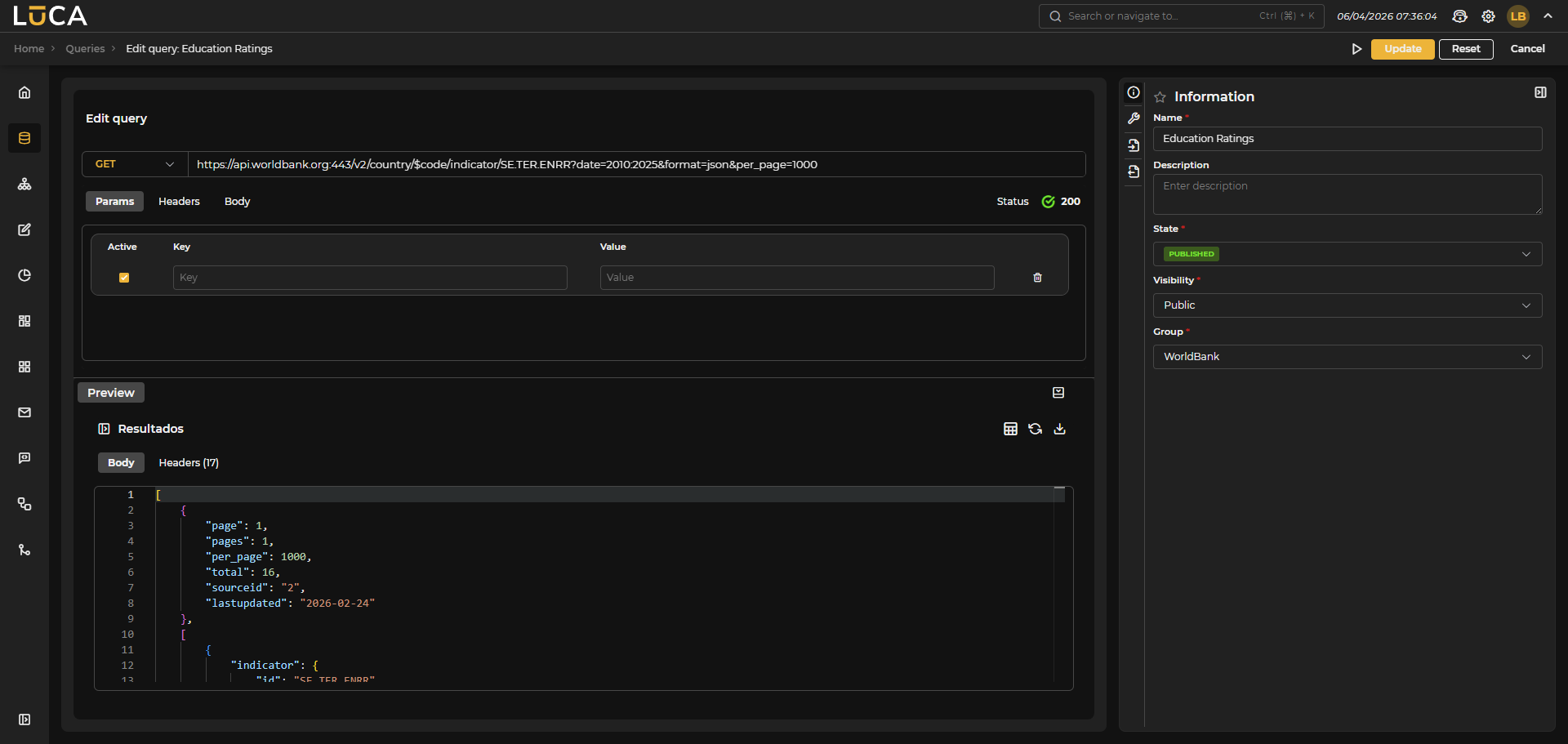Refresh the Resultados query results
The height and width of the screenshot is (744, 1568).
pos(1036,428)
